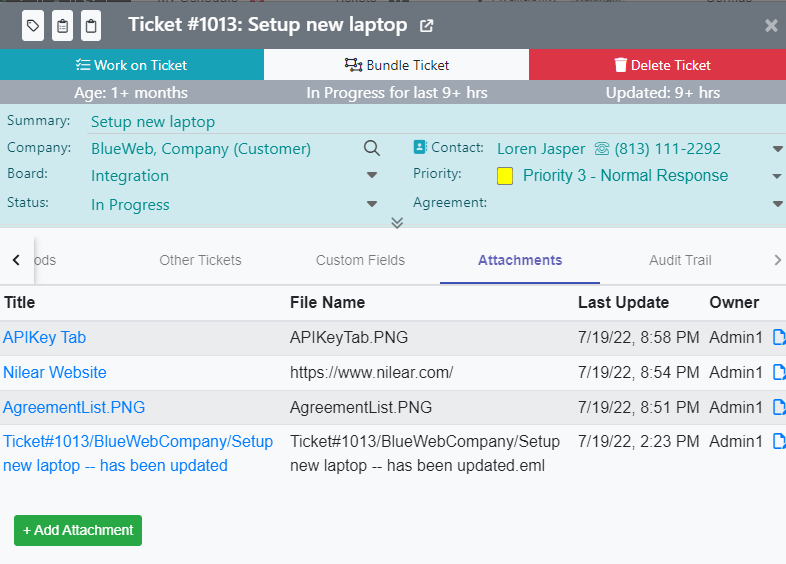Image resolution: width=786 pixels, height=564 pixels.
Task: Switch to the Custom Fields tab
Action: 360,260
